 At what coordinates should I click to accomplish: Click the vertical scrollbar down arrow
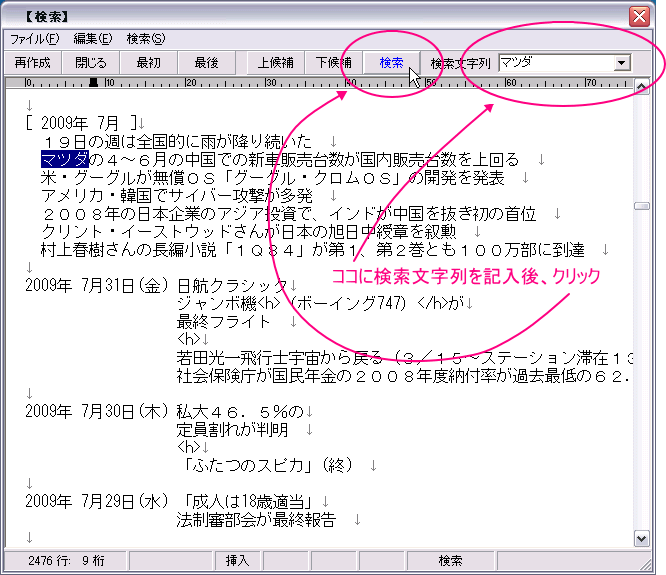(x=642, y=539)
